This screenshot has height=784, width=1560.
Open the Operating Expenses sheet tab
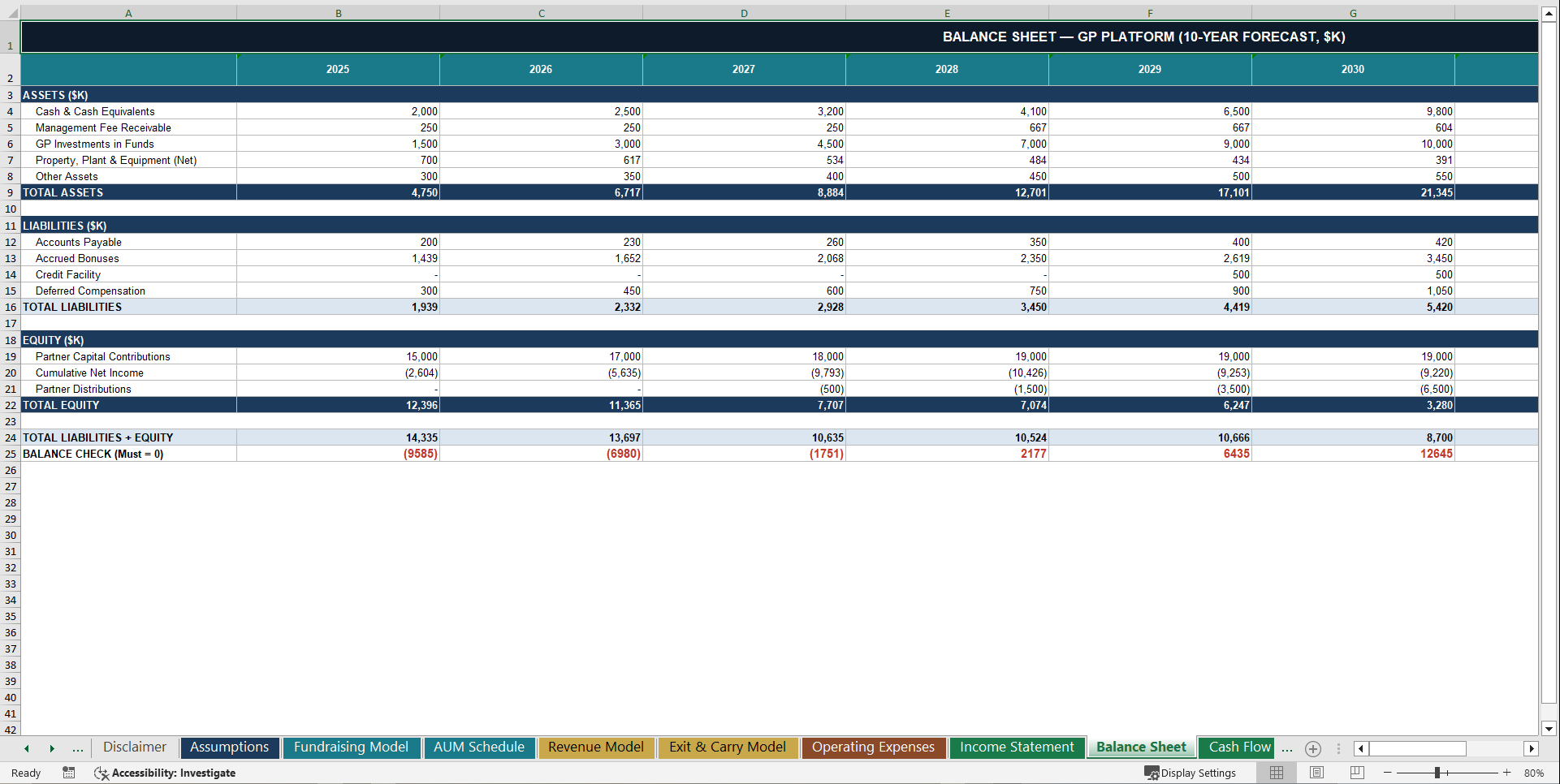click(873, 747)
